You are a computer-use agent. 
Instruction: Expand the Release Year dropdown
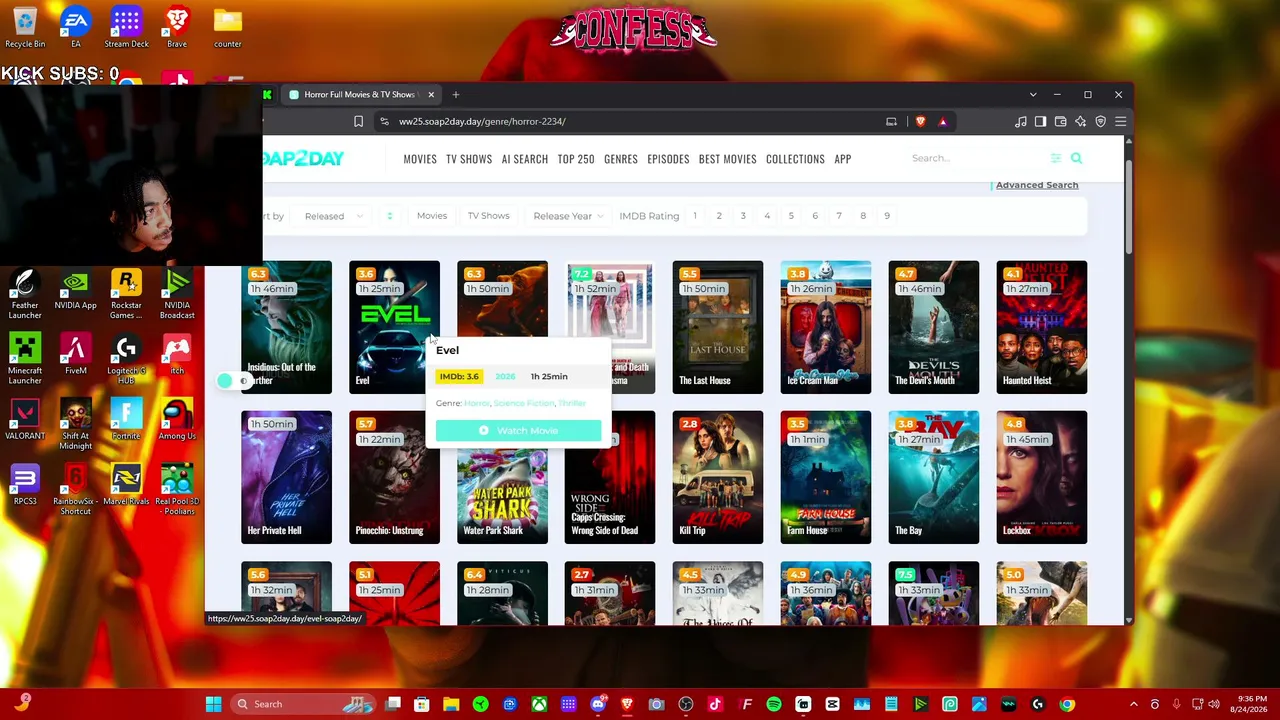click(x=568, y=216)
